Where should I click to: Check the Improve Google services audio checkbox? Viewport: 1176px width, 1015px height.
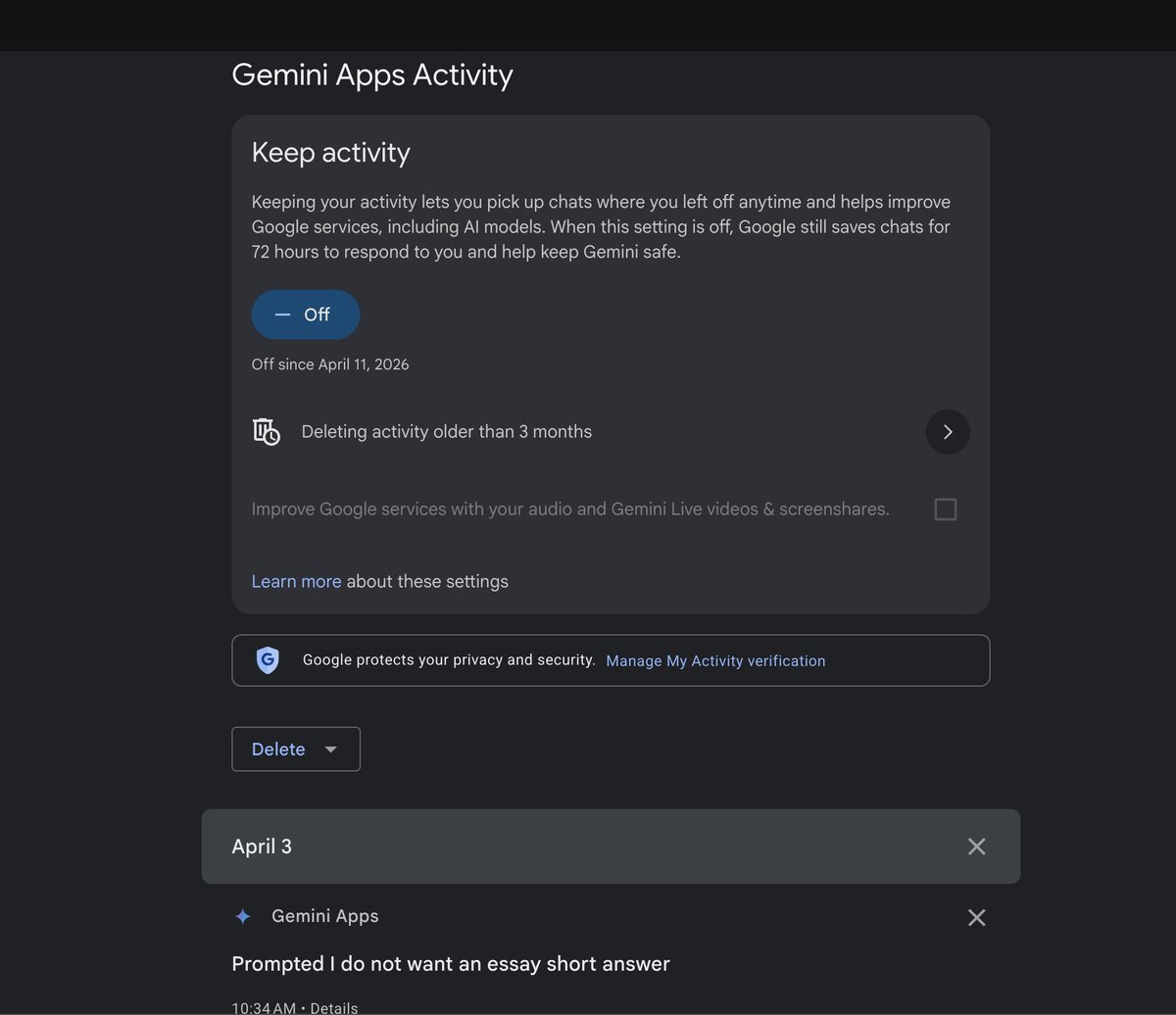pos(946,509)
